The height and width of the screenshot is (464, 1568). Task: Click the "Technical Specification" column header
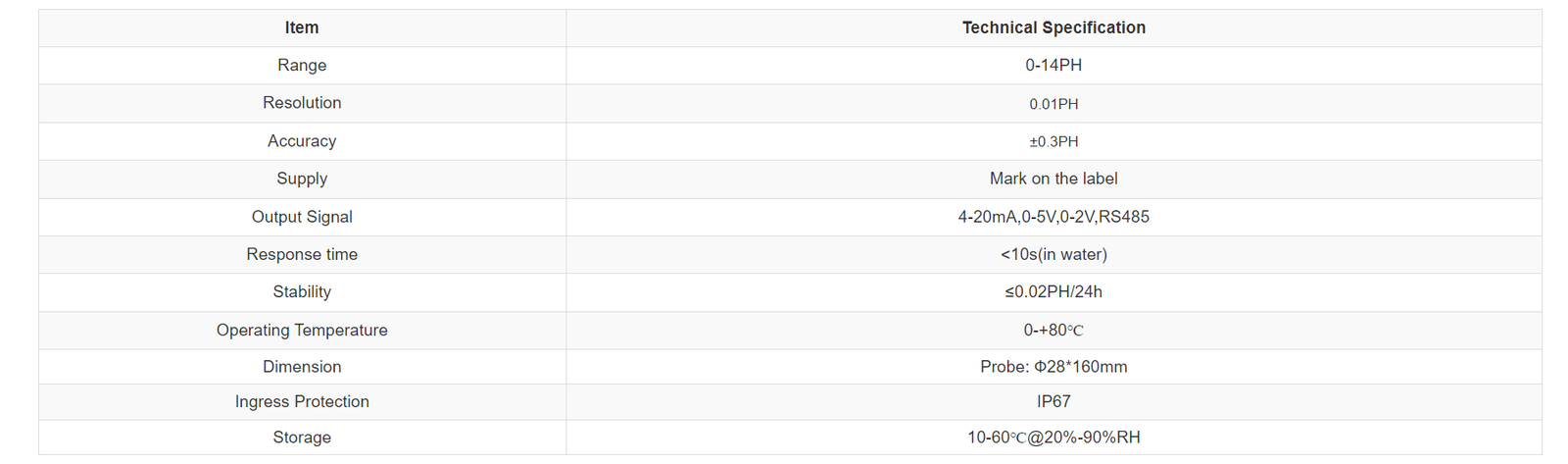pos(1053,27)
